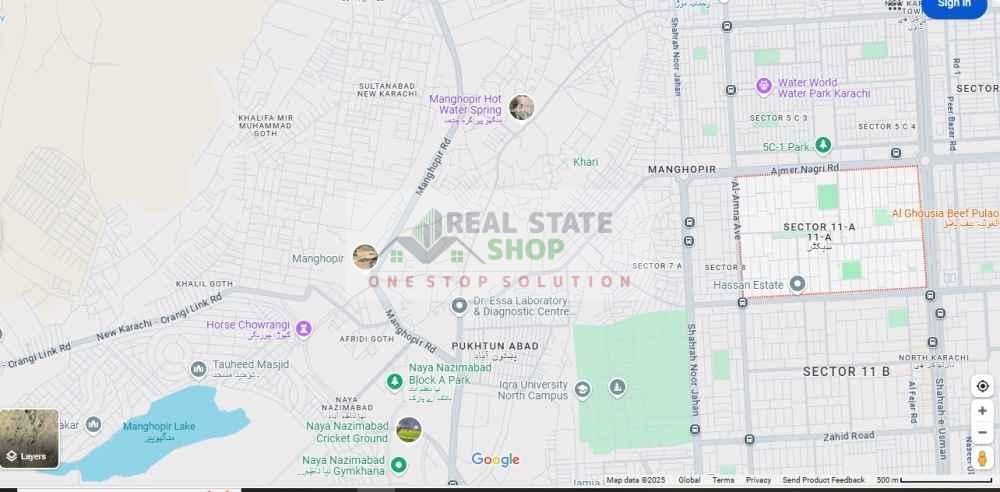Select Dr. Essa Laboratory marker
The height and width of the screenshot is (492, 1000).
pyautogui.click(x=459, y=306)
